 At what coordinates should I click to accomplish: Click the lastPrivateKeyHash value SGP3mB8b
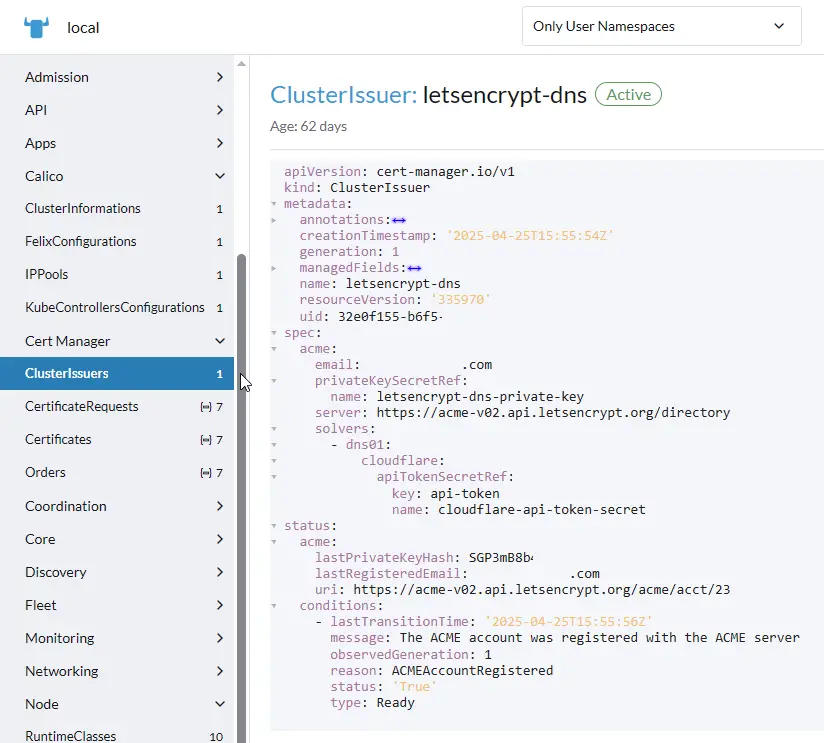pos(501,558)
